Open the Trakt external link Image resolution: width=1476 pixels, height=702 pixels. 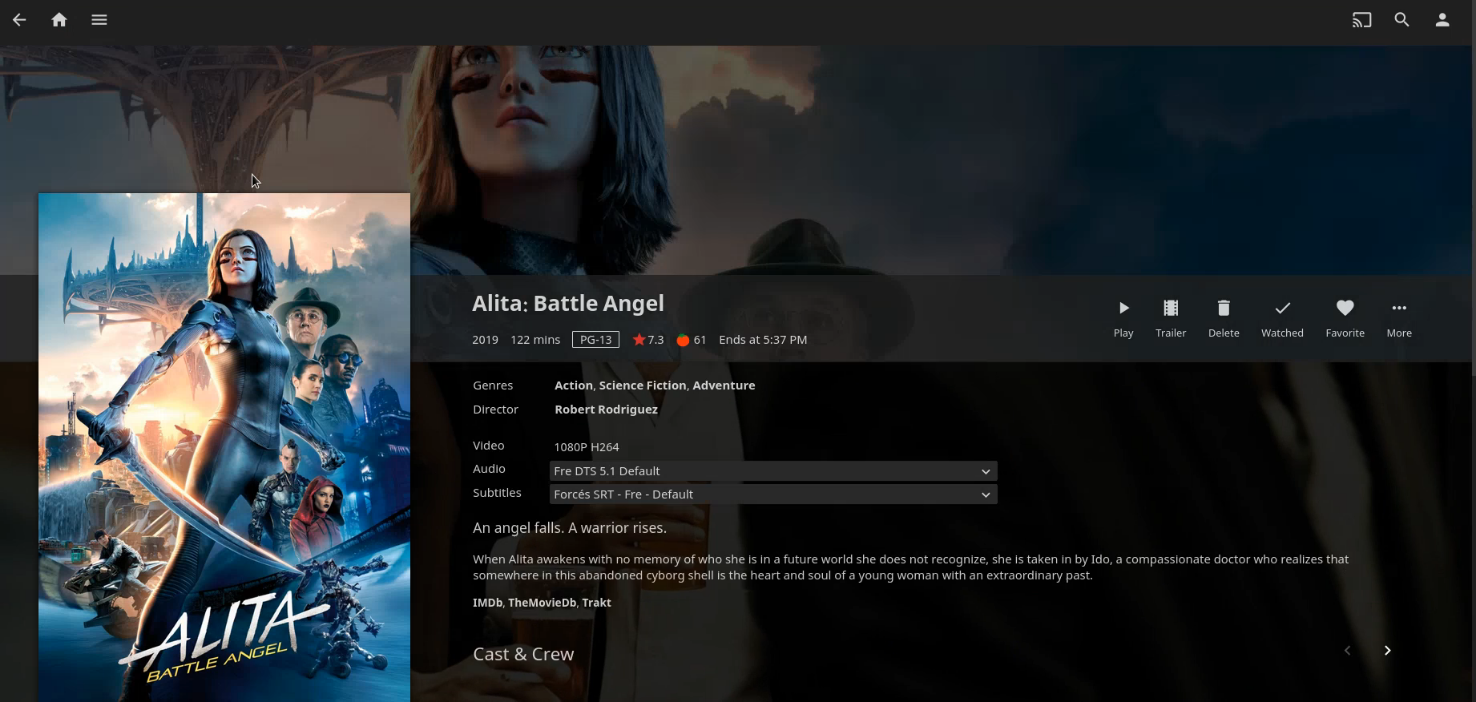point(596,602)
